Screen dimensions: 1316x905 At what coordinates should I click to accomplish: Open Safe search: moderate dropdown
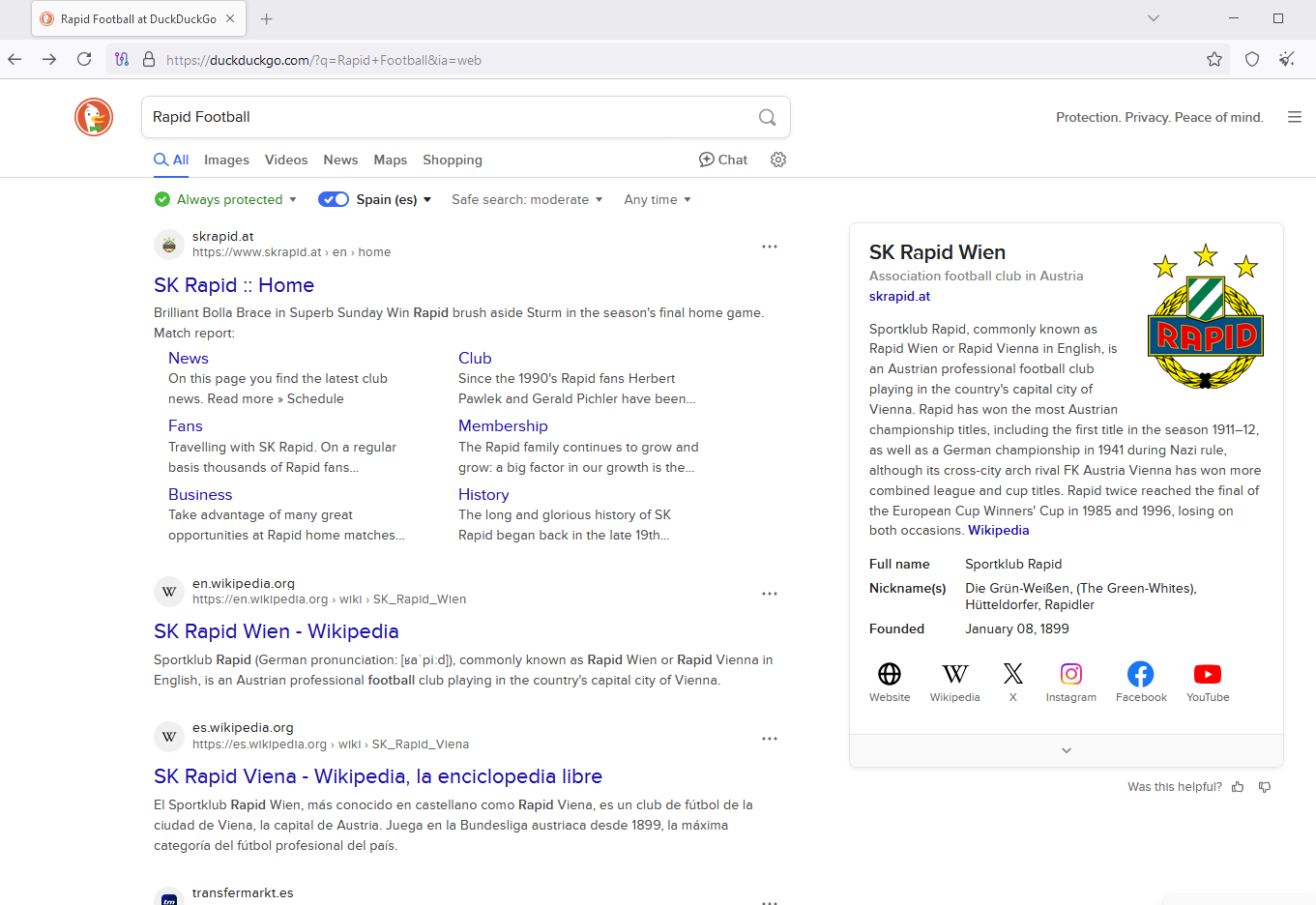[x=527, y=199]
